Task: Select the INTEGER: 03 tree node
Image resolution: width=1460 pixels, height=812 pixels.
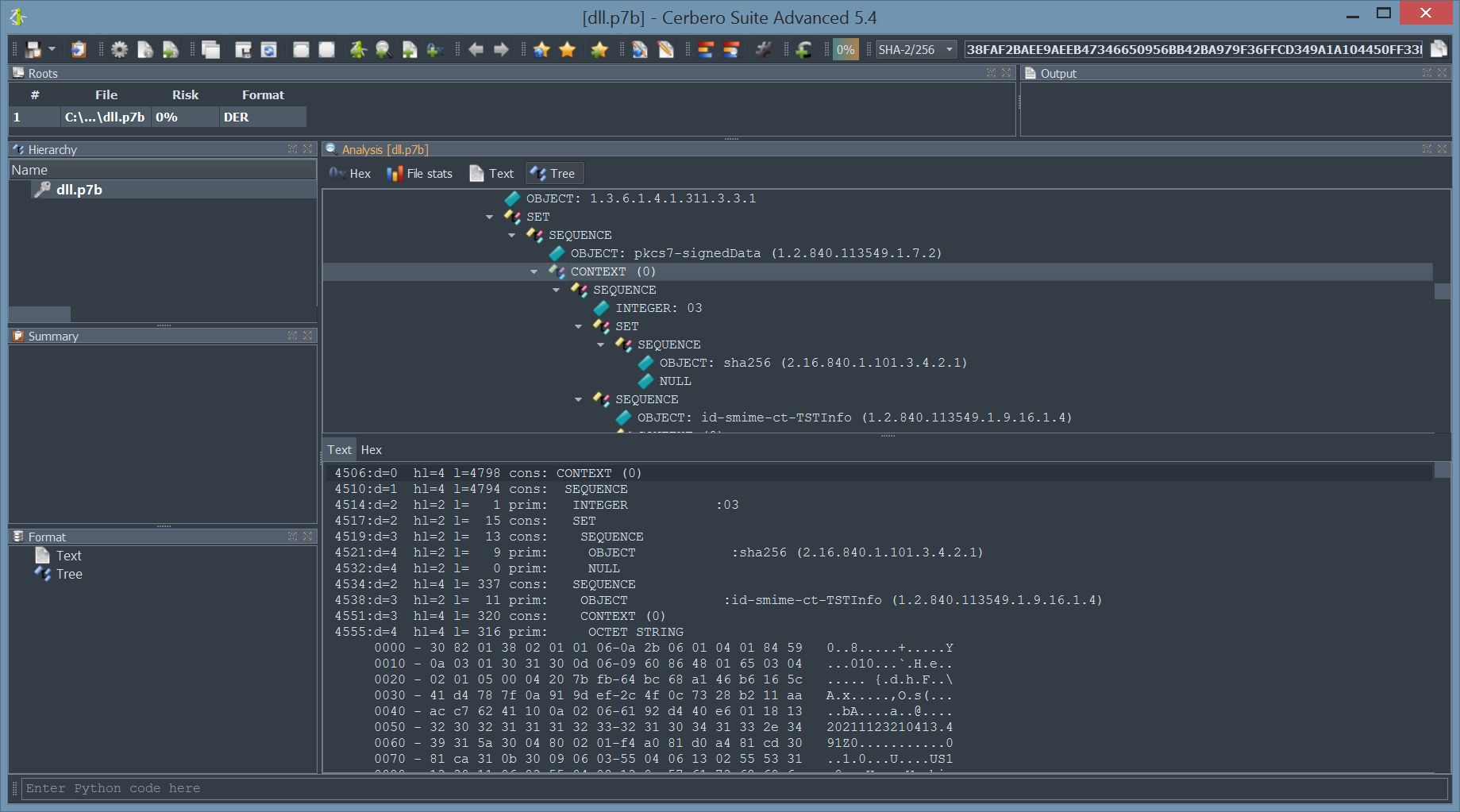Action: tap(659, 308)
